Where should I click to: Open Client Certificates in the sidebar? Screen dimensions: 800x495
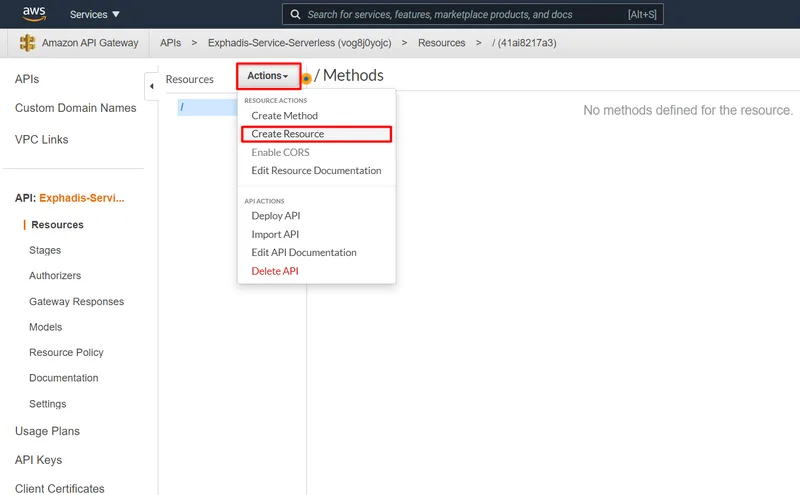pyautogui.click(x=60, y=488)
